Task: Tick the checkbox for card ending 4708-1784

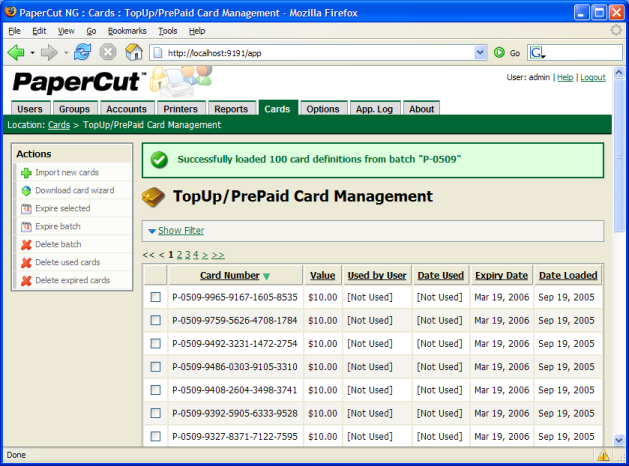Action: [156, 320]
